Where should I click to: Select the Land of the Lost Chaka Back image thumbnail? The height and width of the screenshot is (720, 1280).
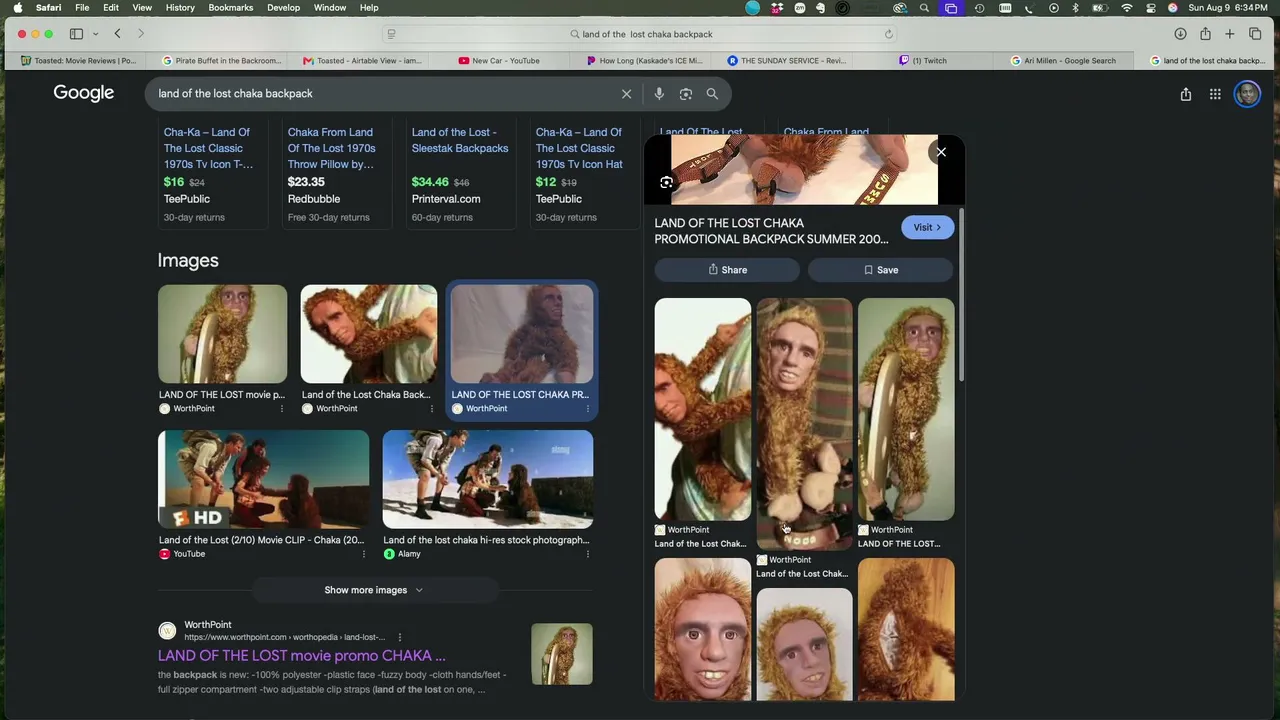pyautogui.click(x=369, y=334)
